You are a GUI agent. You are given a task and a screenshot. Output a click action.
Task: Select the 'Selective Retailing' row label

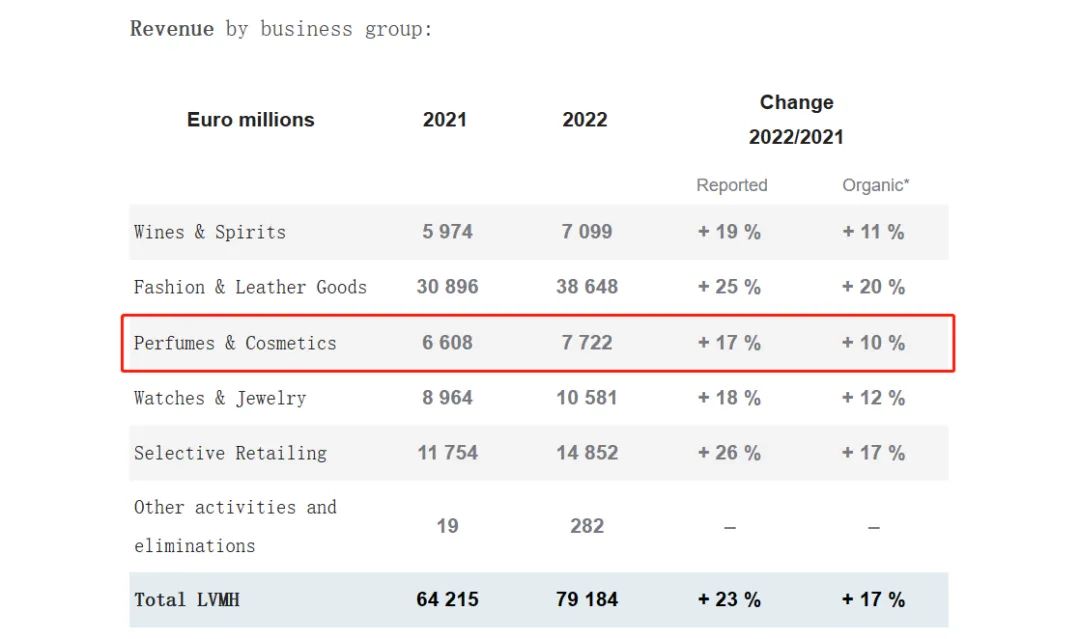tap(230, 453)
